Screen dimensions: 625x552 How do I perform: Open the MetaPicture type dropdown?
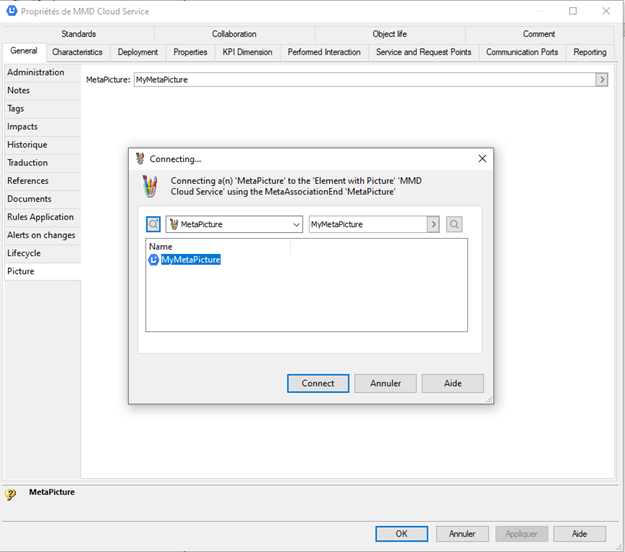[296, 225]
